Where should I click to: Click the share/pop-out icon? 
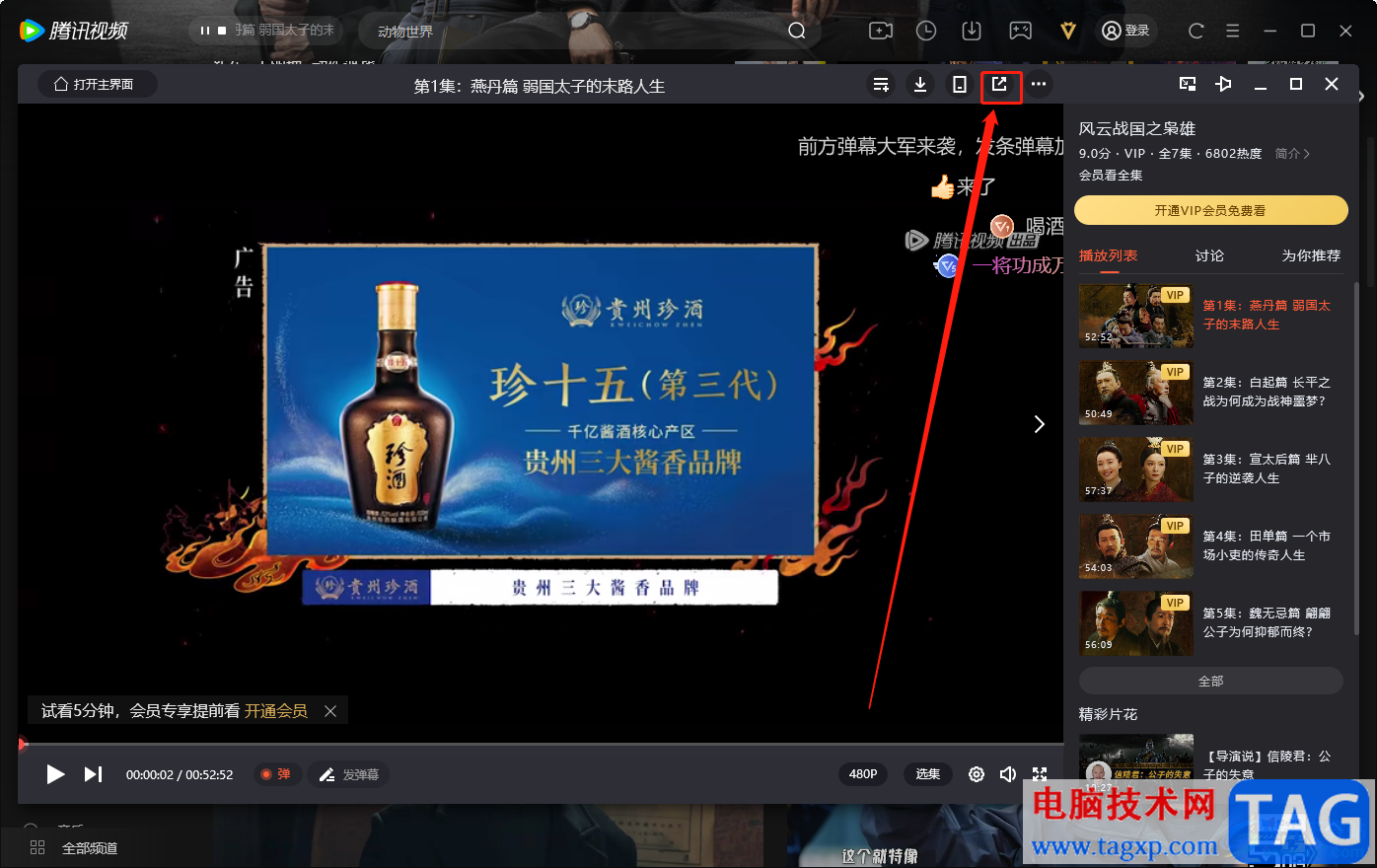coord(999,85)
